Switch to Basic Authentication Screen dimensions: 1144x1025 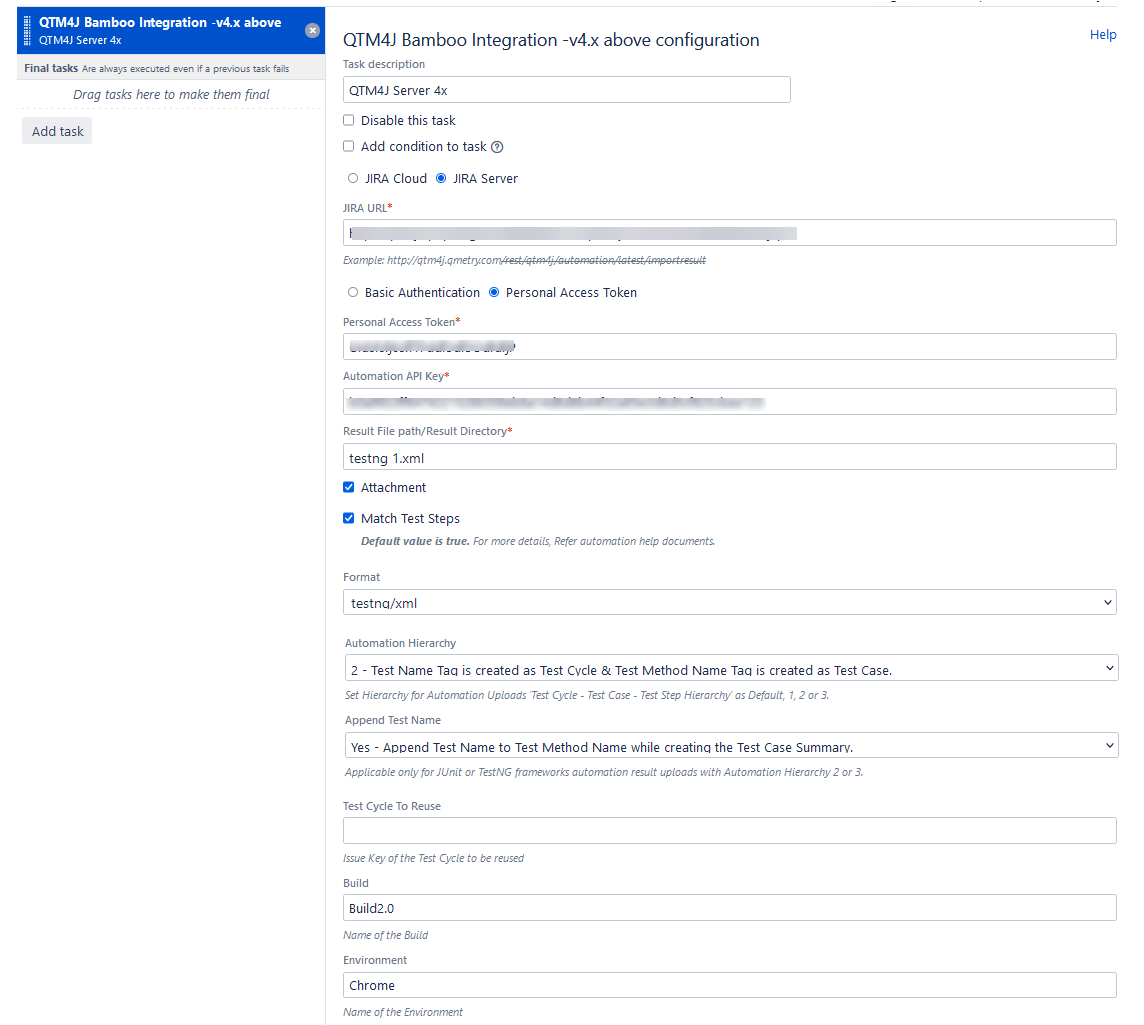[351, 292]
